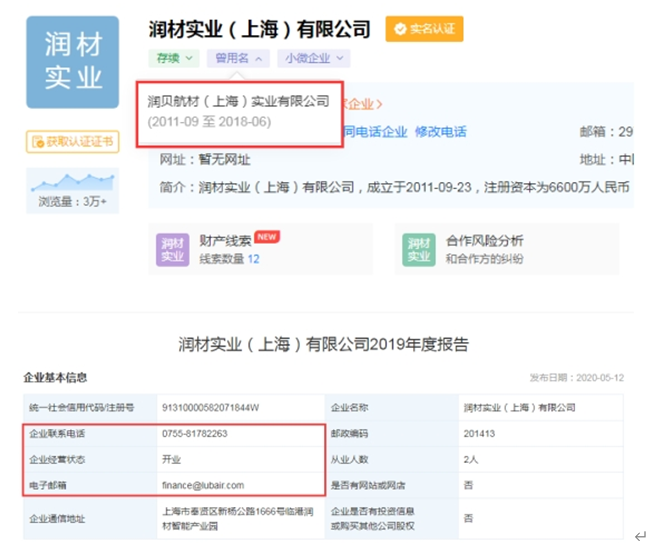Click the pageview trend chart

72,182
